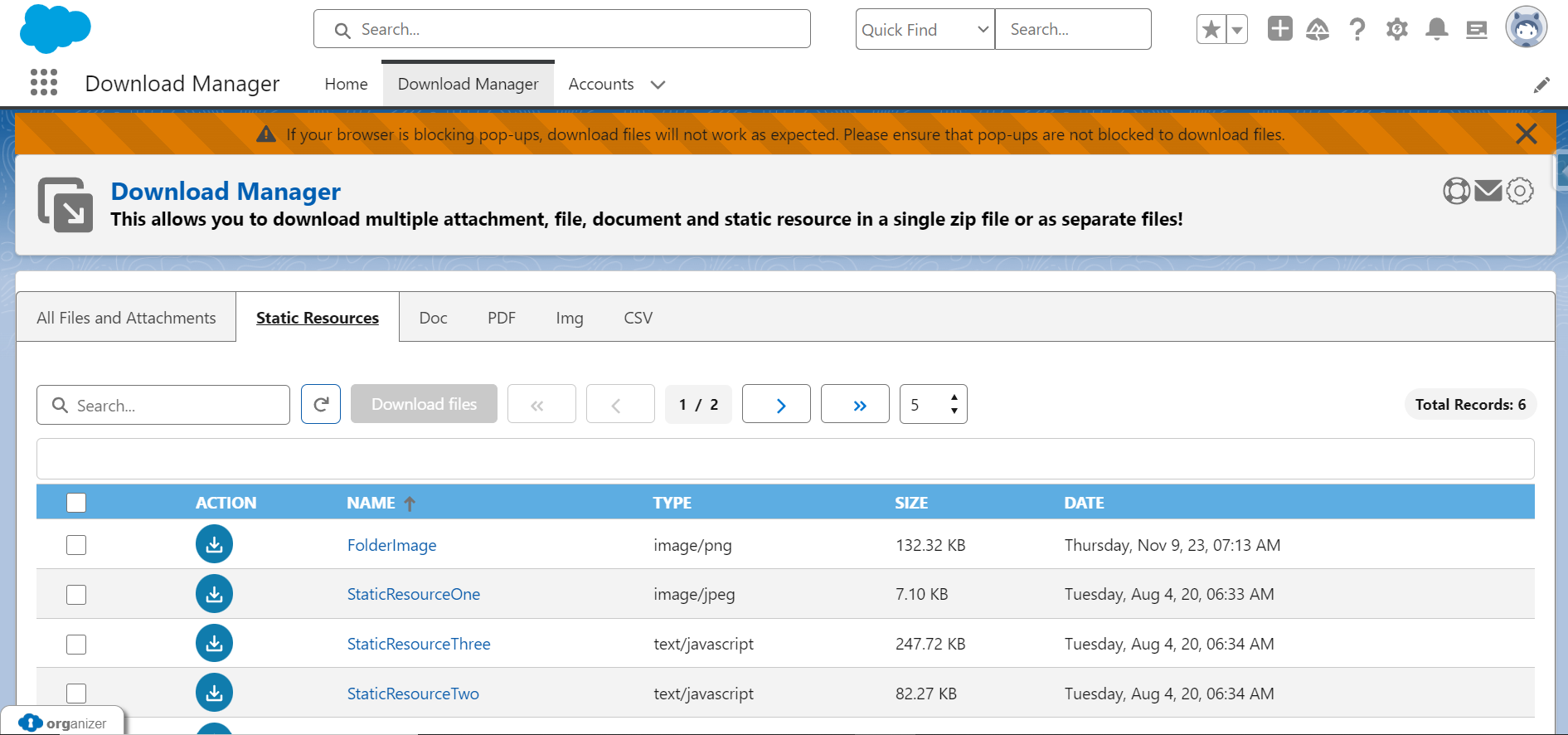Viewport: 1568px width, 735px height.
Task: Select the StaticResourceTwo row checkbox
Action: pos(76,694)
